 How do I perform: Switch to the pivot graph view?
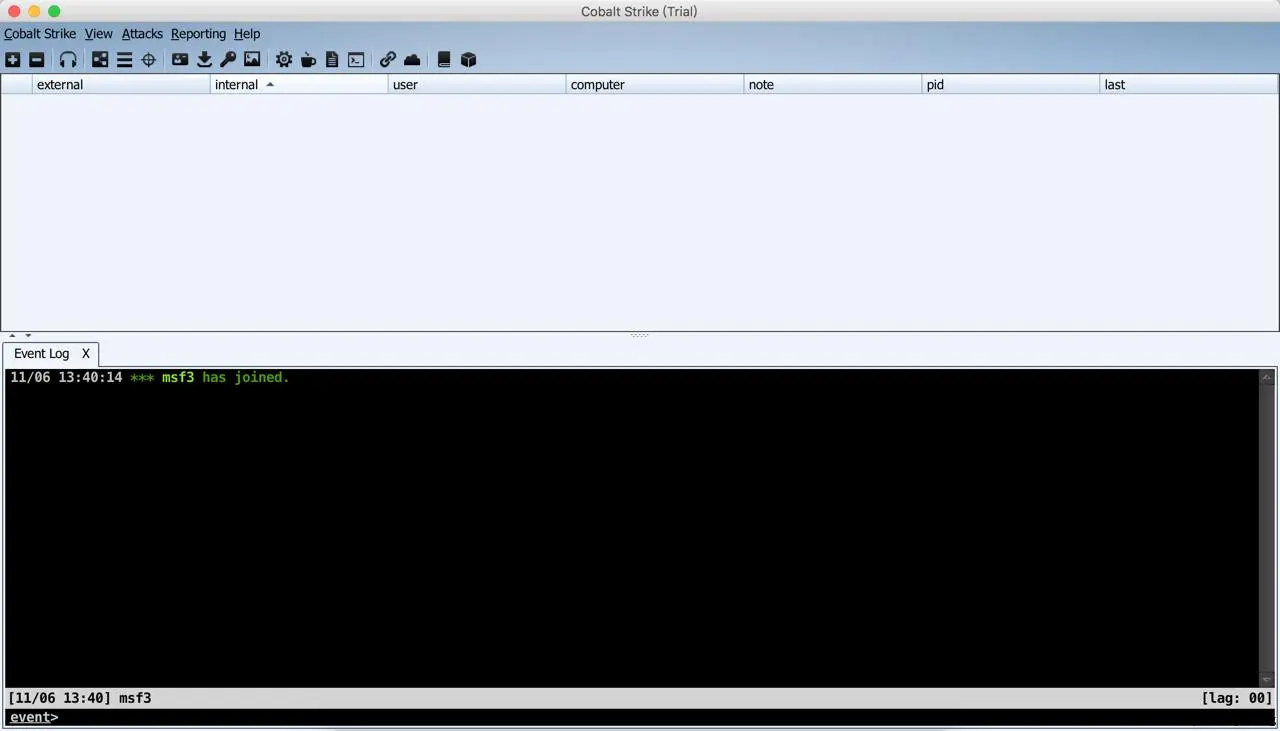click(100, 60)
